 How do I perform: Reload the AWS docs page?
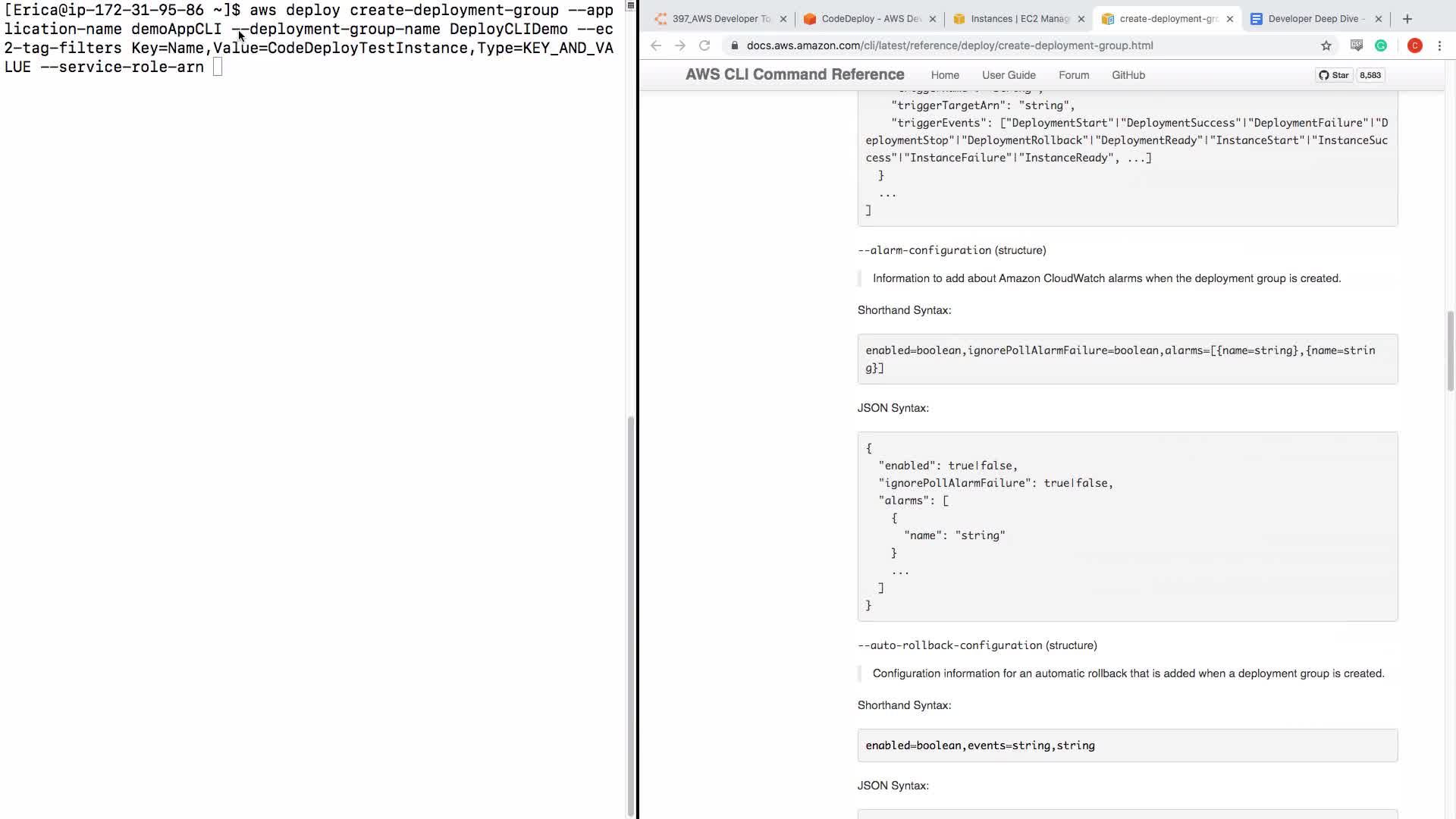(704, 45)
